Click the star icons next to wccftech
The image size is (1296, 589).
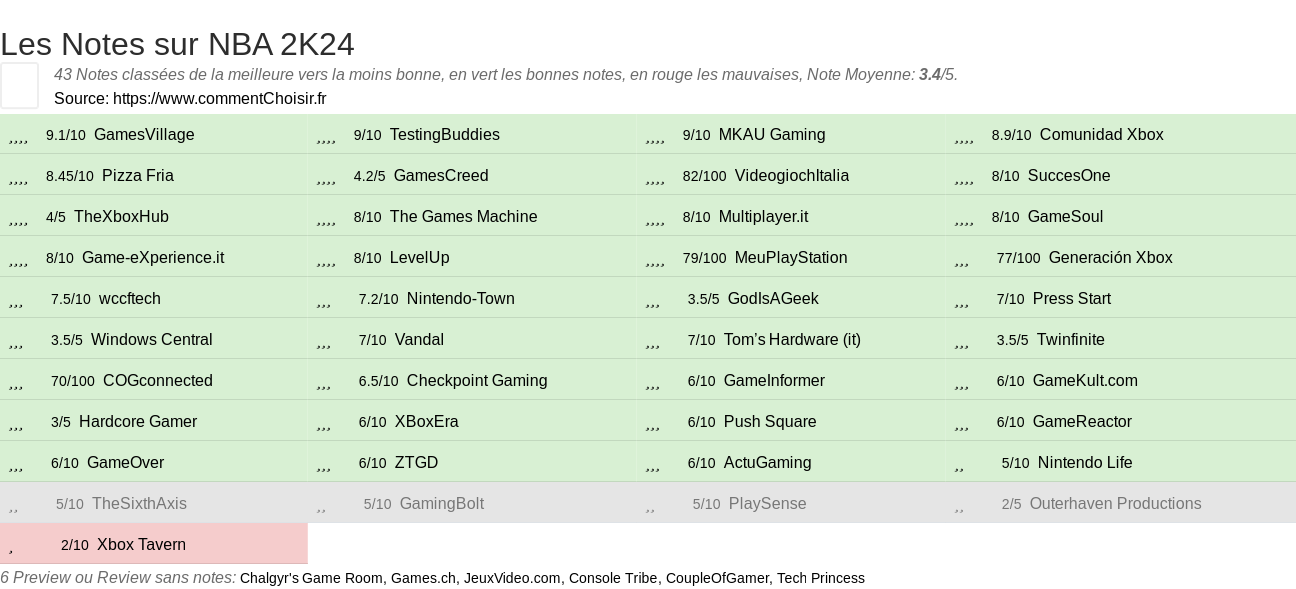[x=16, y=300]
